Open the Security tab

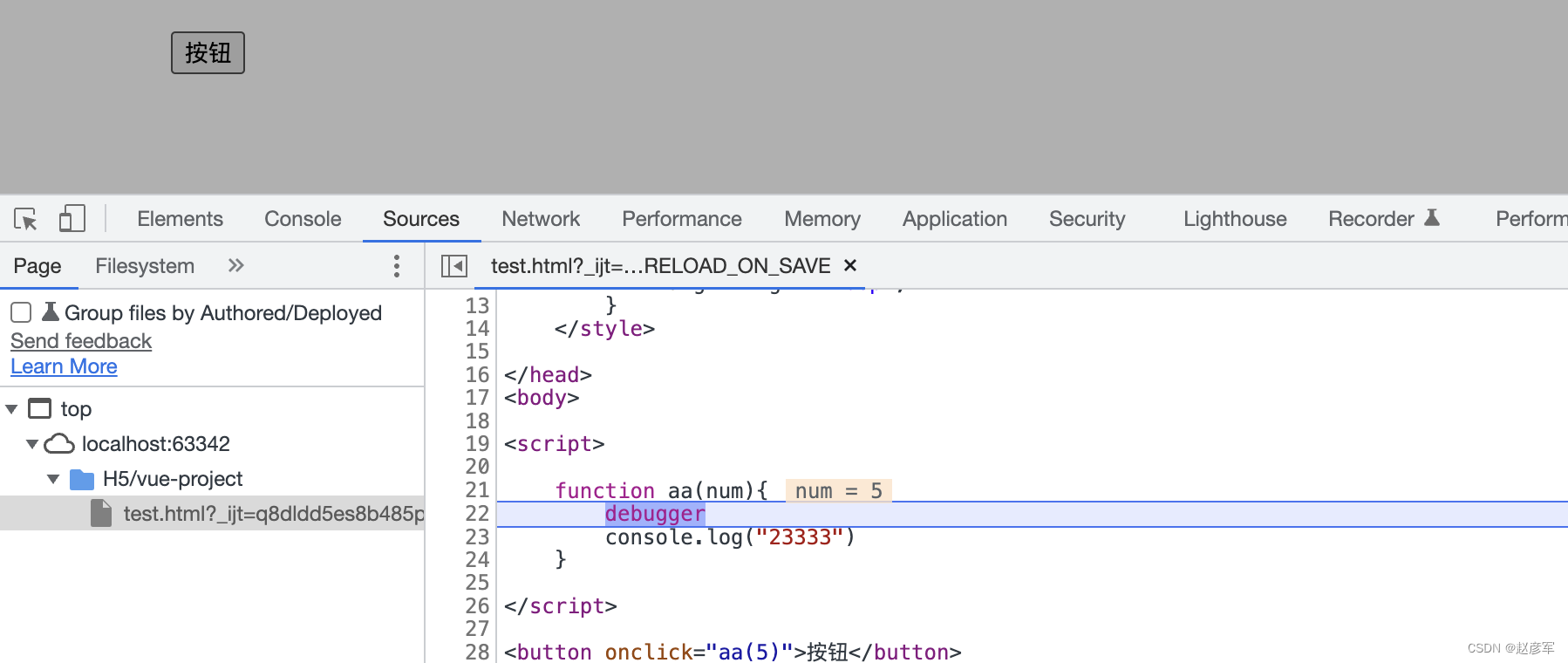[x=1087, y=219]
